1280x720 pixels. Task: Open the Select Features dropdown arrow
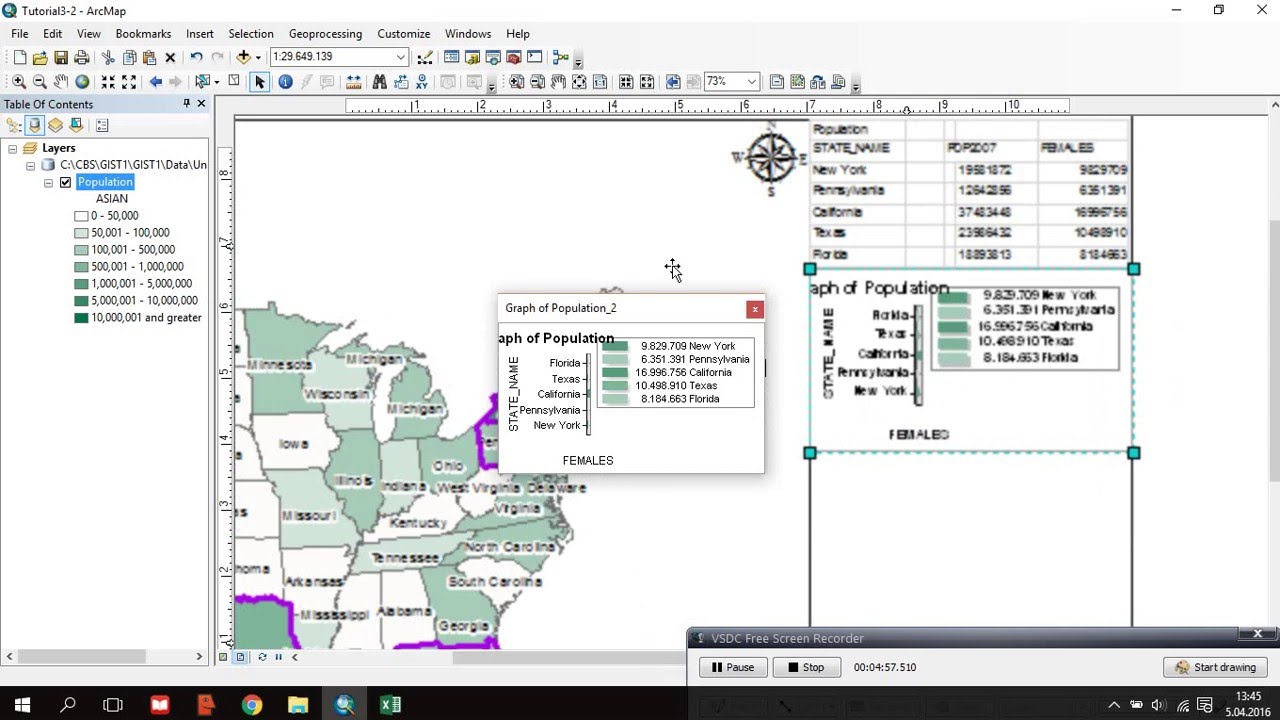tap(217, 82)
